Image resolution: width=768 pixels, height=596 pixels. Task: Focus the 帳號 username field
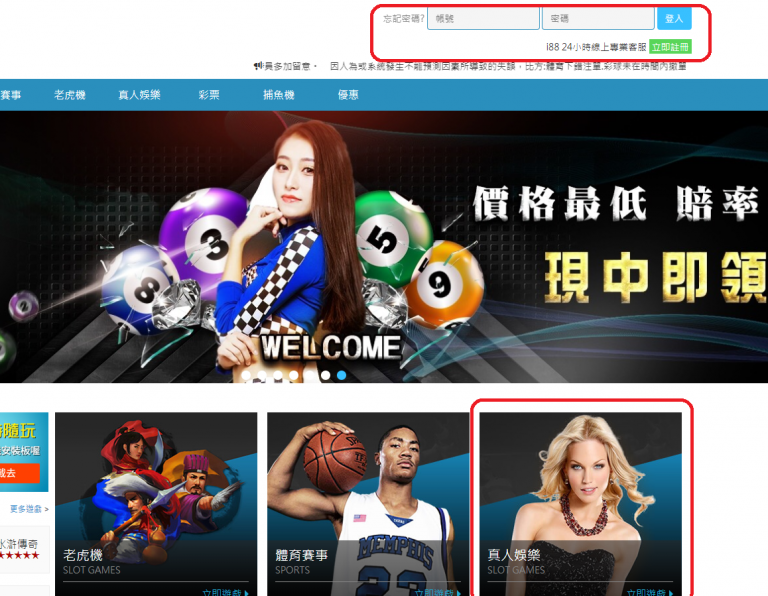point(483,19)
